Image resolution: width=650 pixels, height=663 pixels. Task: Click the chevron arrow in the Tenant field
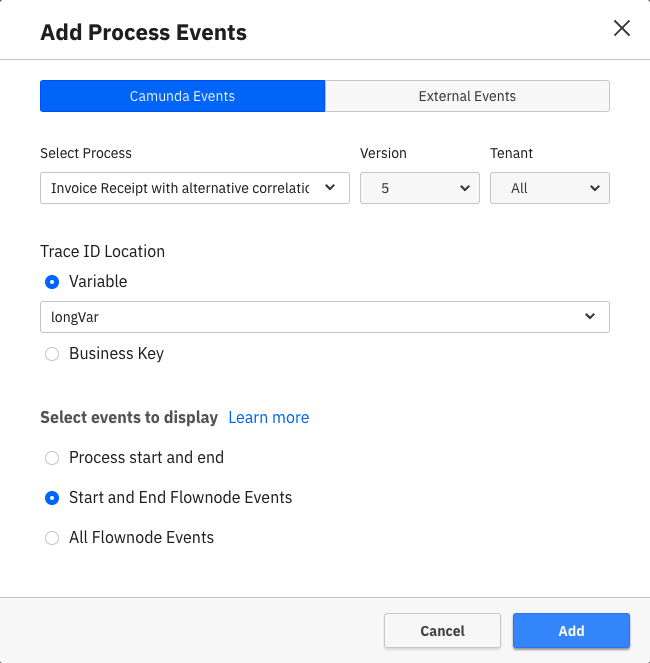594,188
